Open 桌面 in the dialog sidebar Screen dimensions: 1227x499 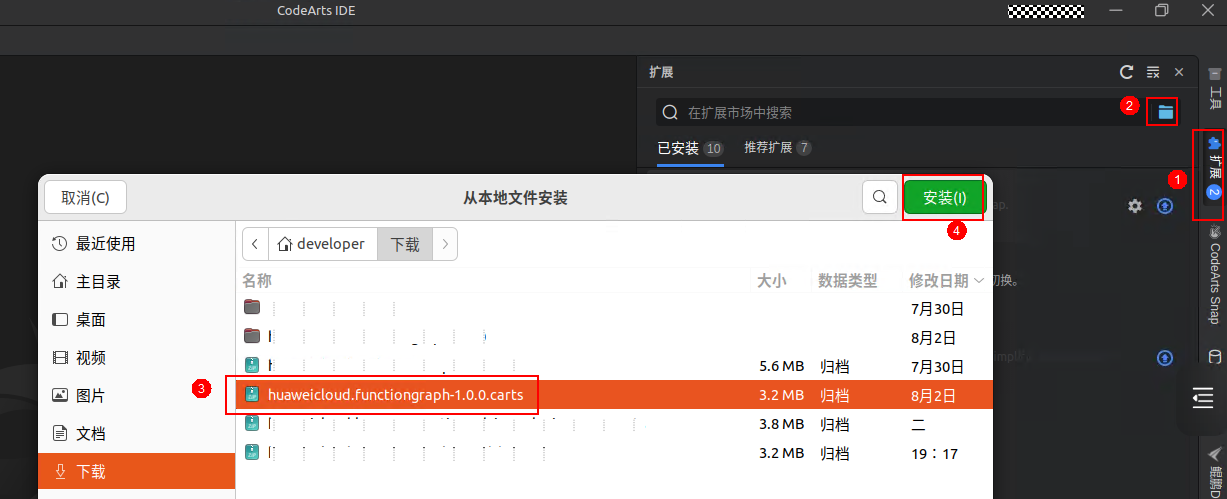[x=137, y=320]
